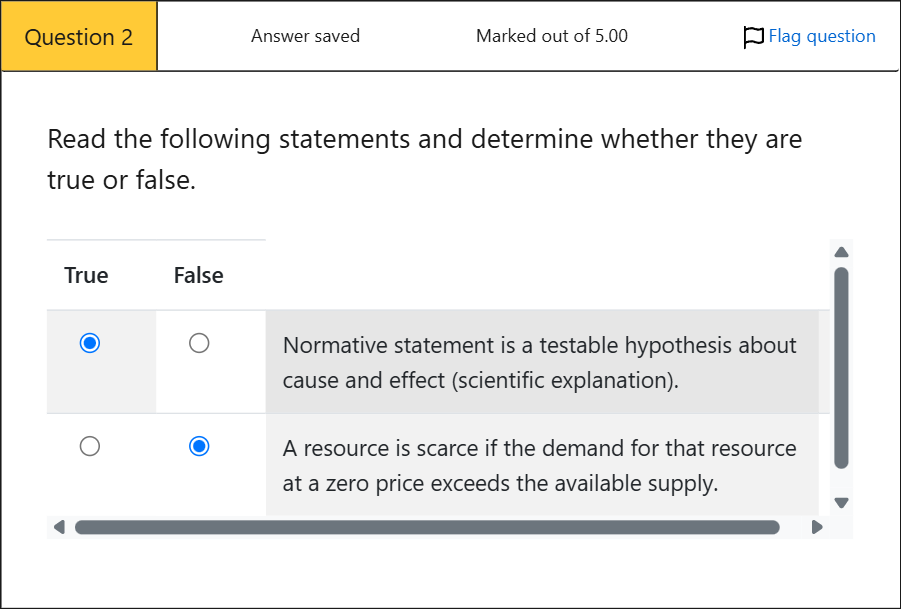Image resolution: width=901 pixels, height=609 pixels.
Task: Click the question prompt about true or false
Action: tap(424, 159)
